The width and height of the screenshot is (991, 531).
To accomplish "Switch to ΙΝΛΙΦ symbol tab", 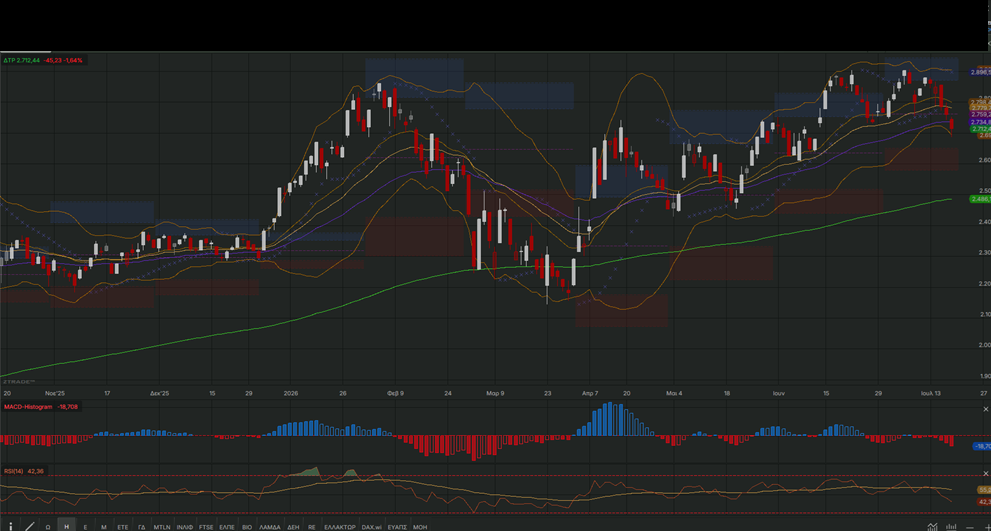I will (x=185, y=527).
